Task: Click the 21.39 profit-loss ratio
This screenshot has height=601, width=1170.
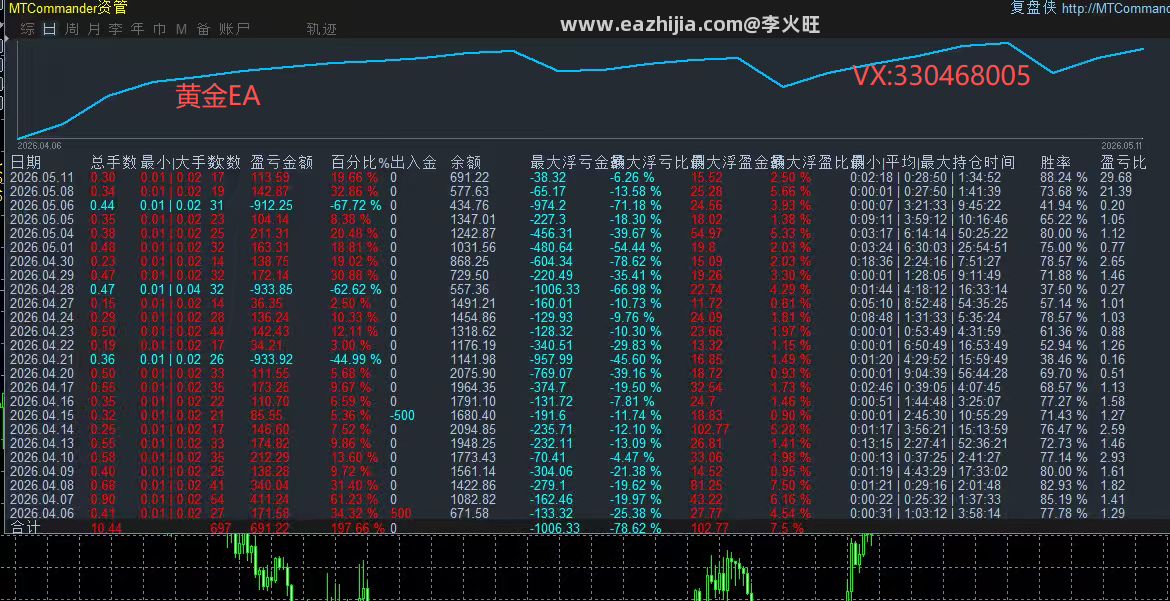Action: click(x=1116, y=191)
